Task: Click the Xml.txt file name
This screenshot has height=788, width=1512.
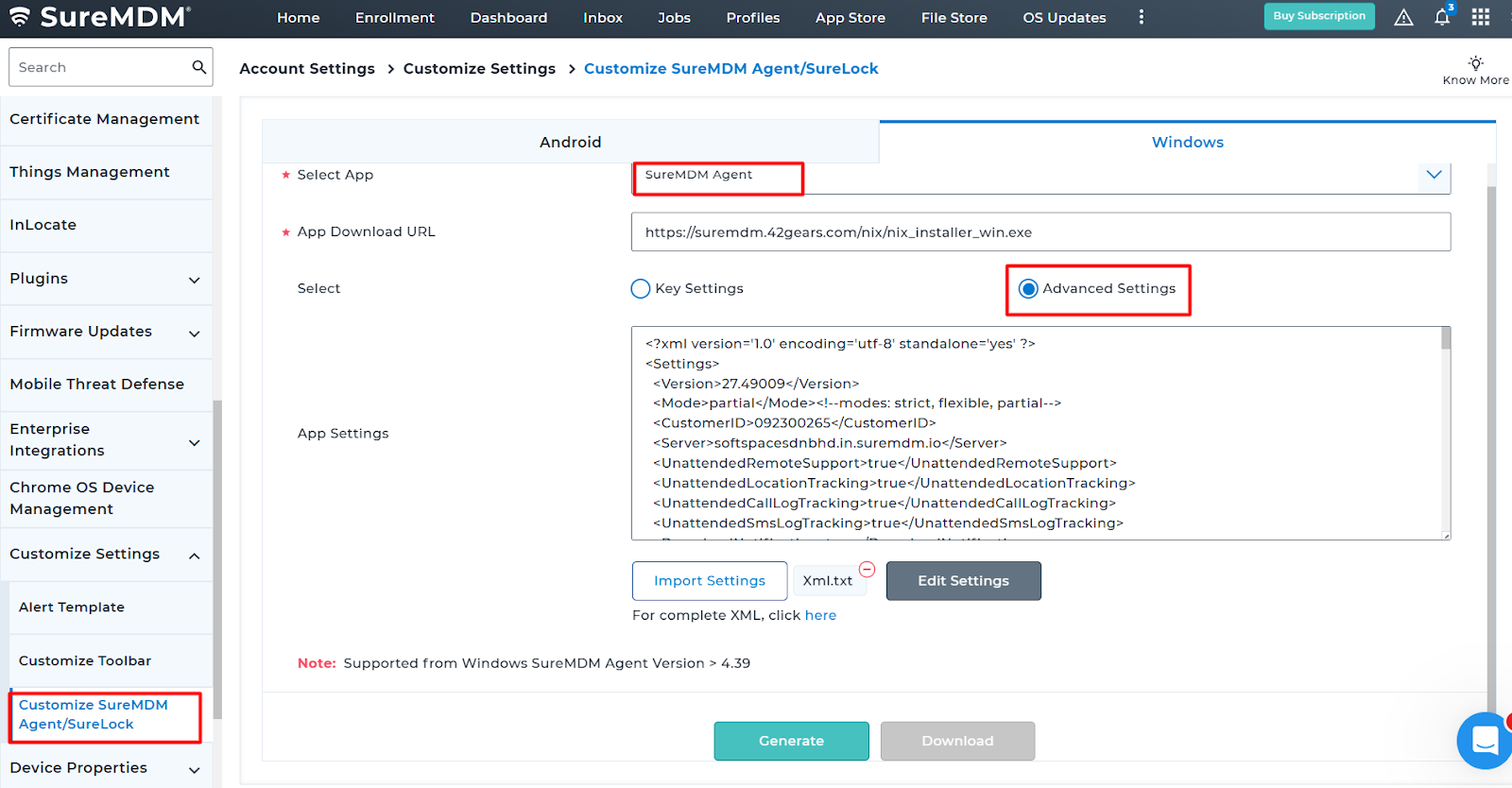Action: pos(828,581)
